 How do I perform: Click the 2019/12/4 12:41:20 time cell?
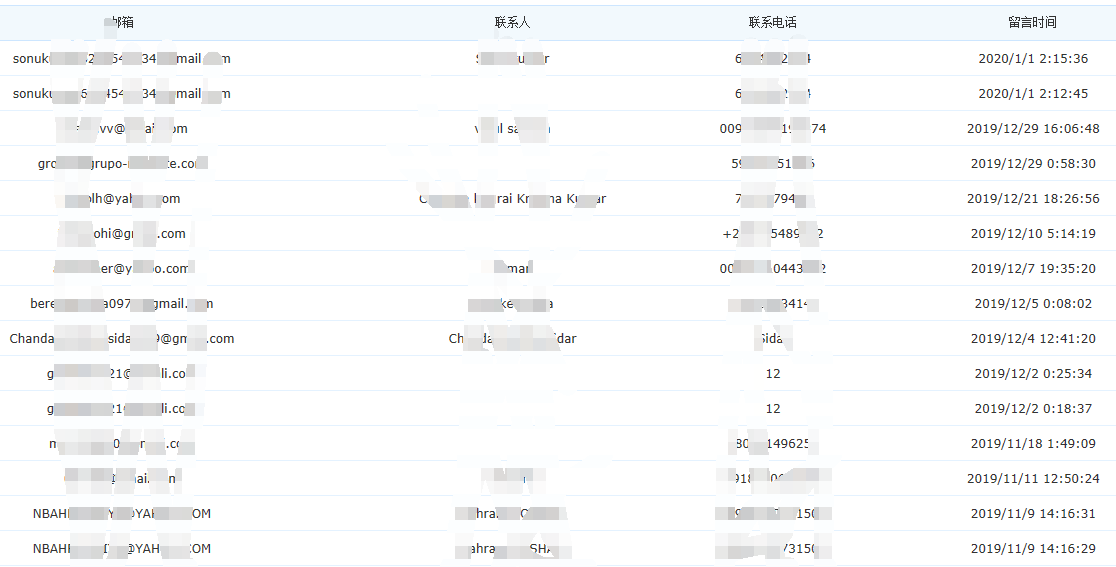click(1033, 339)
